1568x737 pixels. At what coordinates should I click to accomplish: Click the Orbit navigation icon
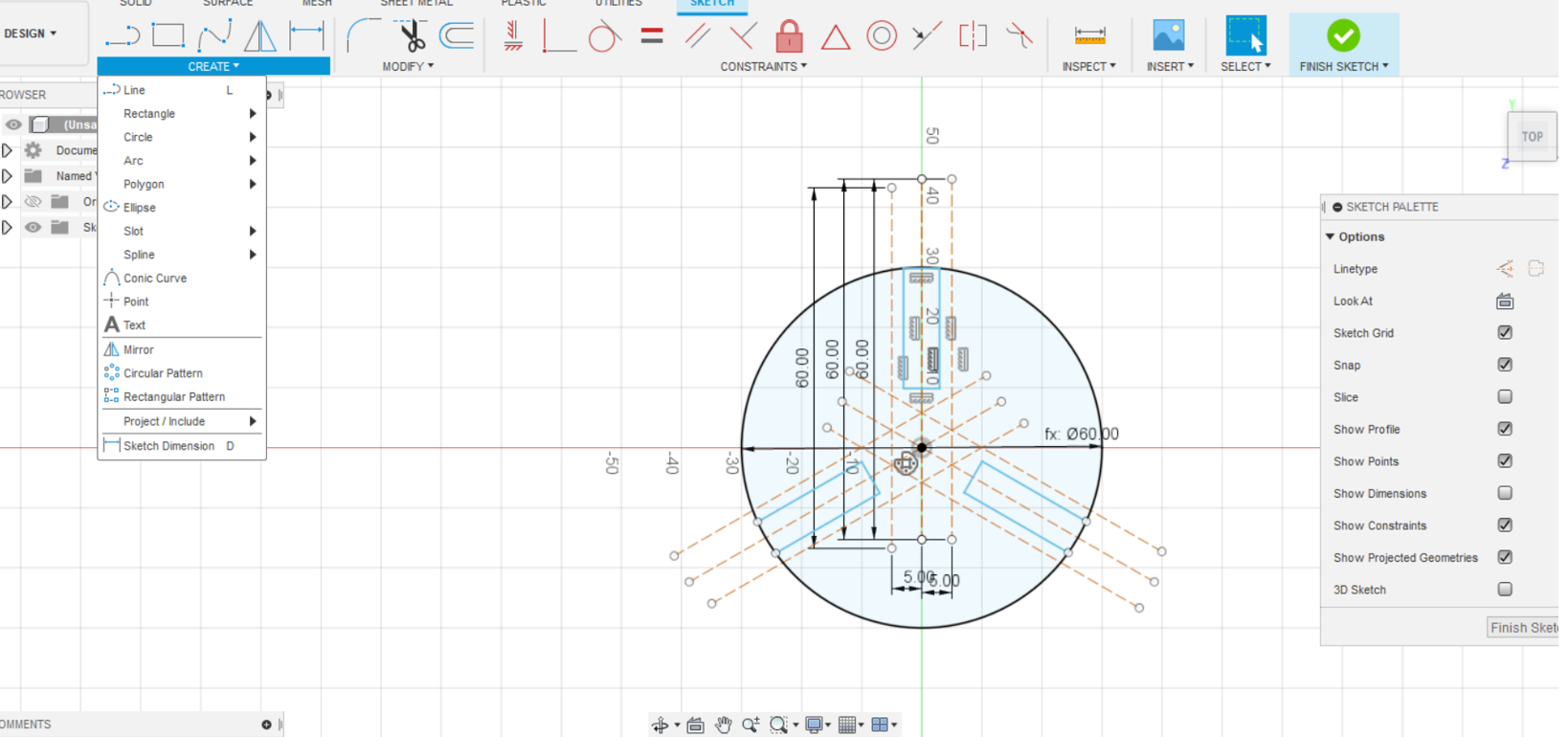point(661,726)
